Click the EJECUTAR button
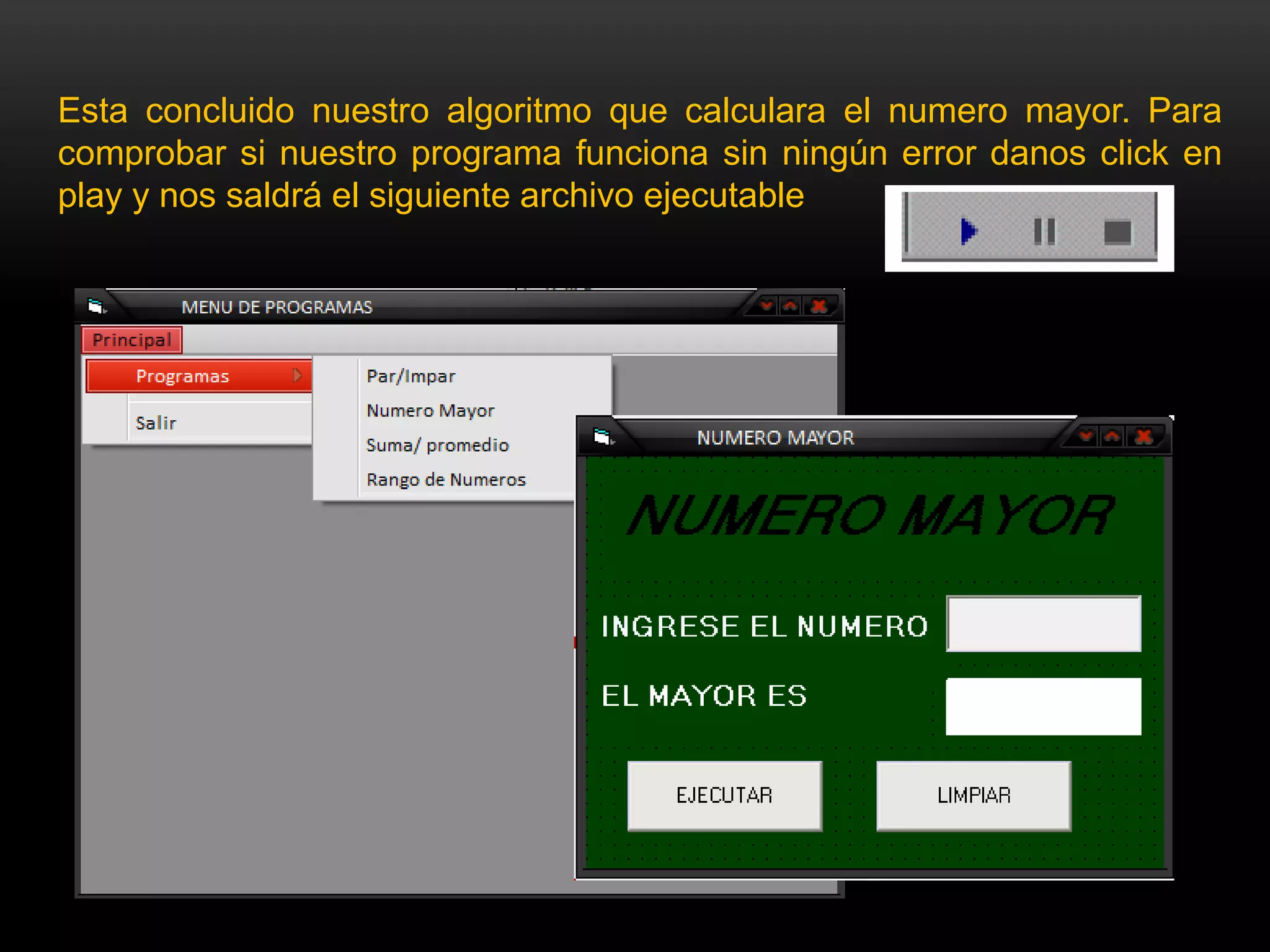Viewport: 1270px width, 952px height. pos(725,796)
